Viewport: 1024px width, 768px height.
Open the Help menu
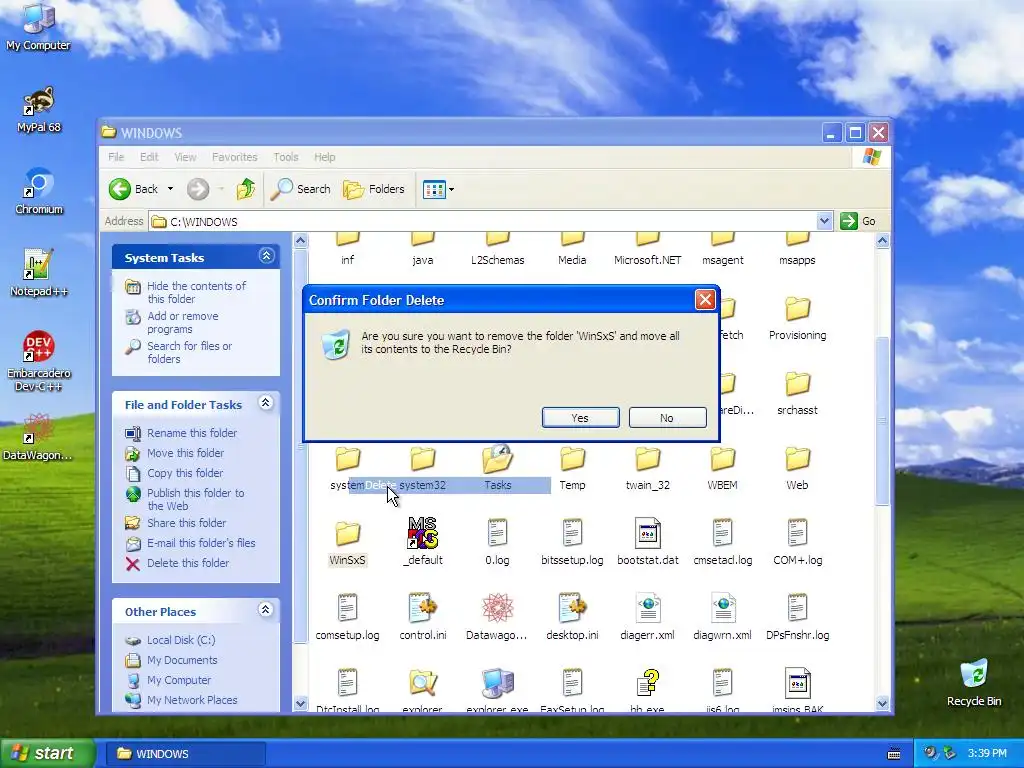coord(325,157)
